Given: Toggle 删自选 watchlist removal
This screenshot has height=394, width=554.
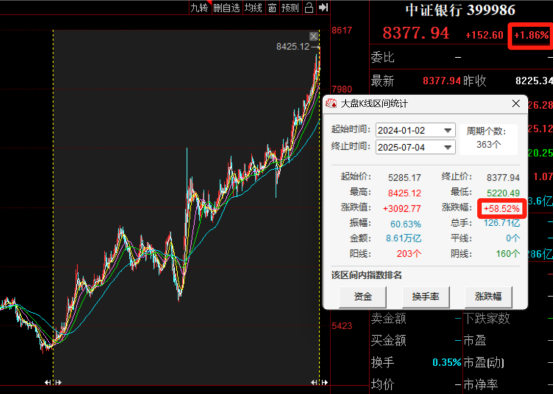Looking at the screenshot, I should [x=226, y=8].
